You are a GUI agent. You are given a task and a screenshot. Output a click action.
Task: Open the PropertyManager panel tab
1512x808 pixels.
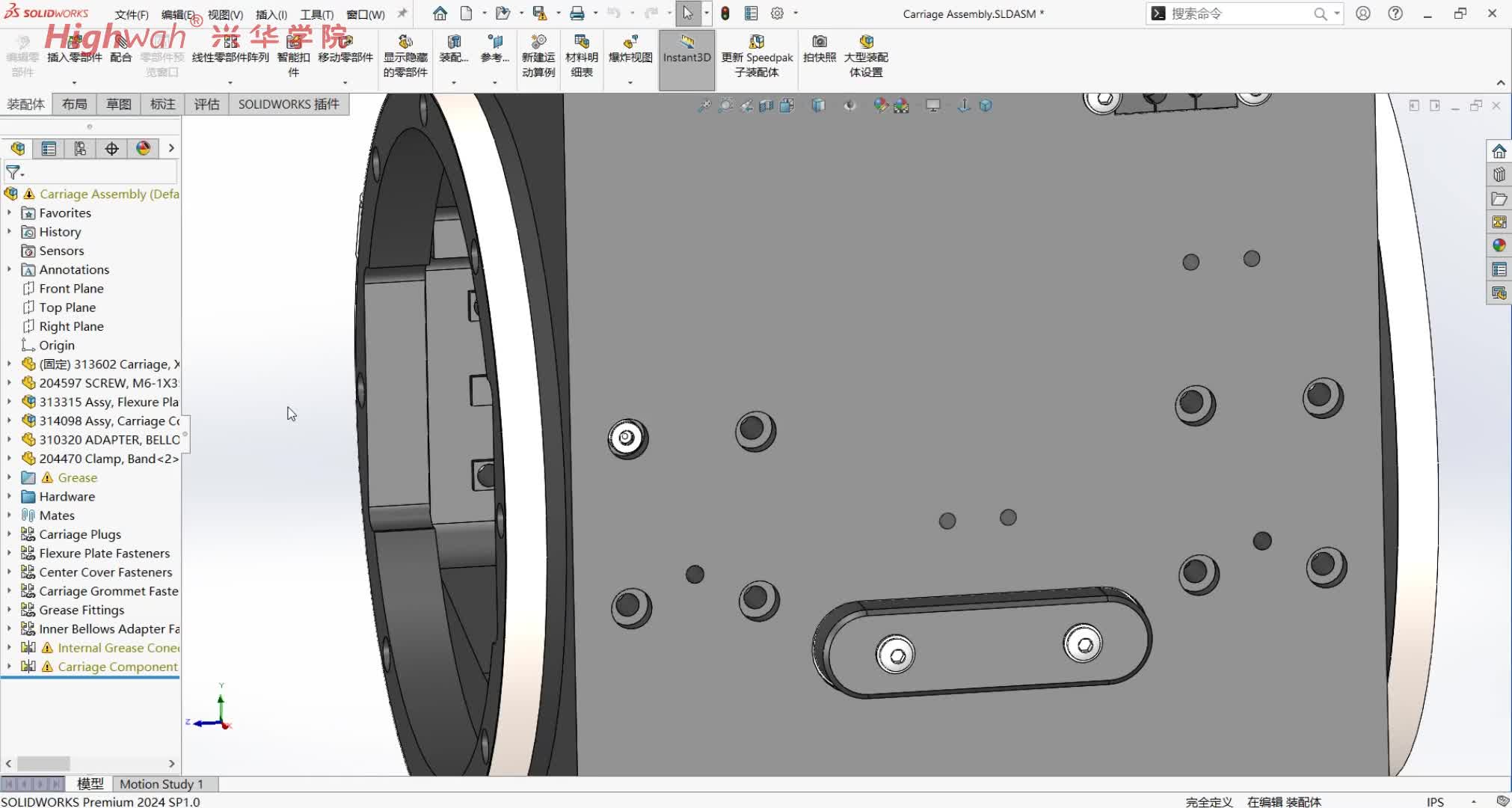49,149
